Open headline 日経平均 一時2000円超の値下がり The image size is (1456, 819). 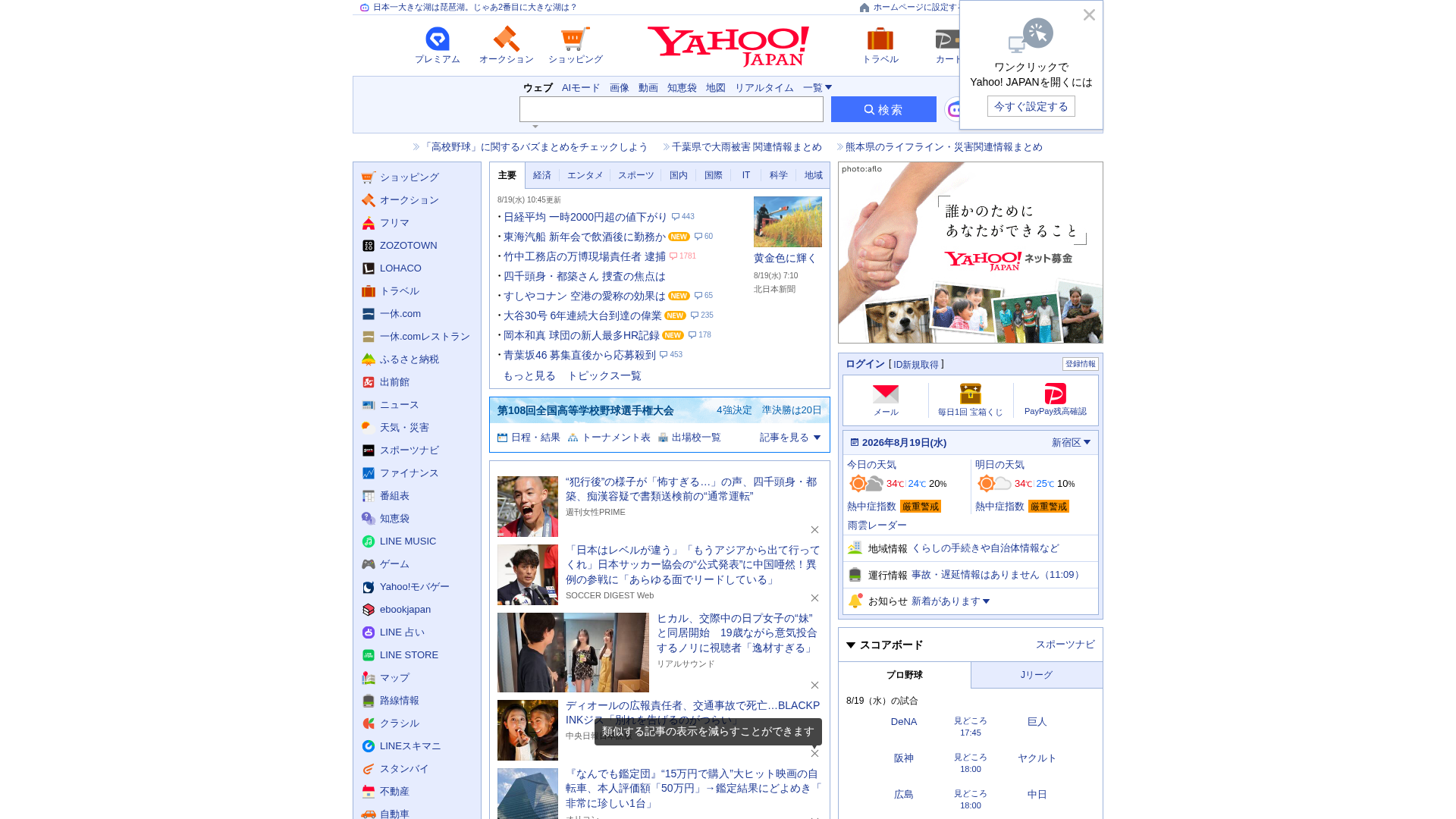click(x=585, y=217)
